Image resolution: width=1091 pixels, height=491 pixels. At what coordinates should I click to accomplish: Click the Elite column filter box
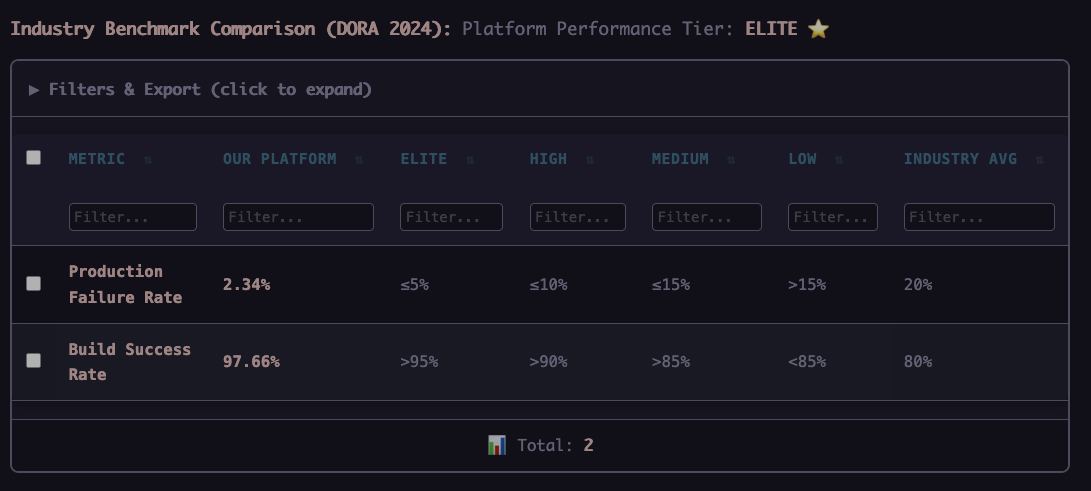point(452,217)
